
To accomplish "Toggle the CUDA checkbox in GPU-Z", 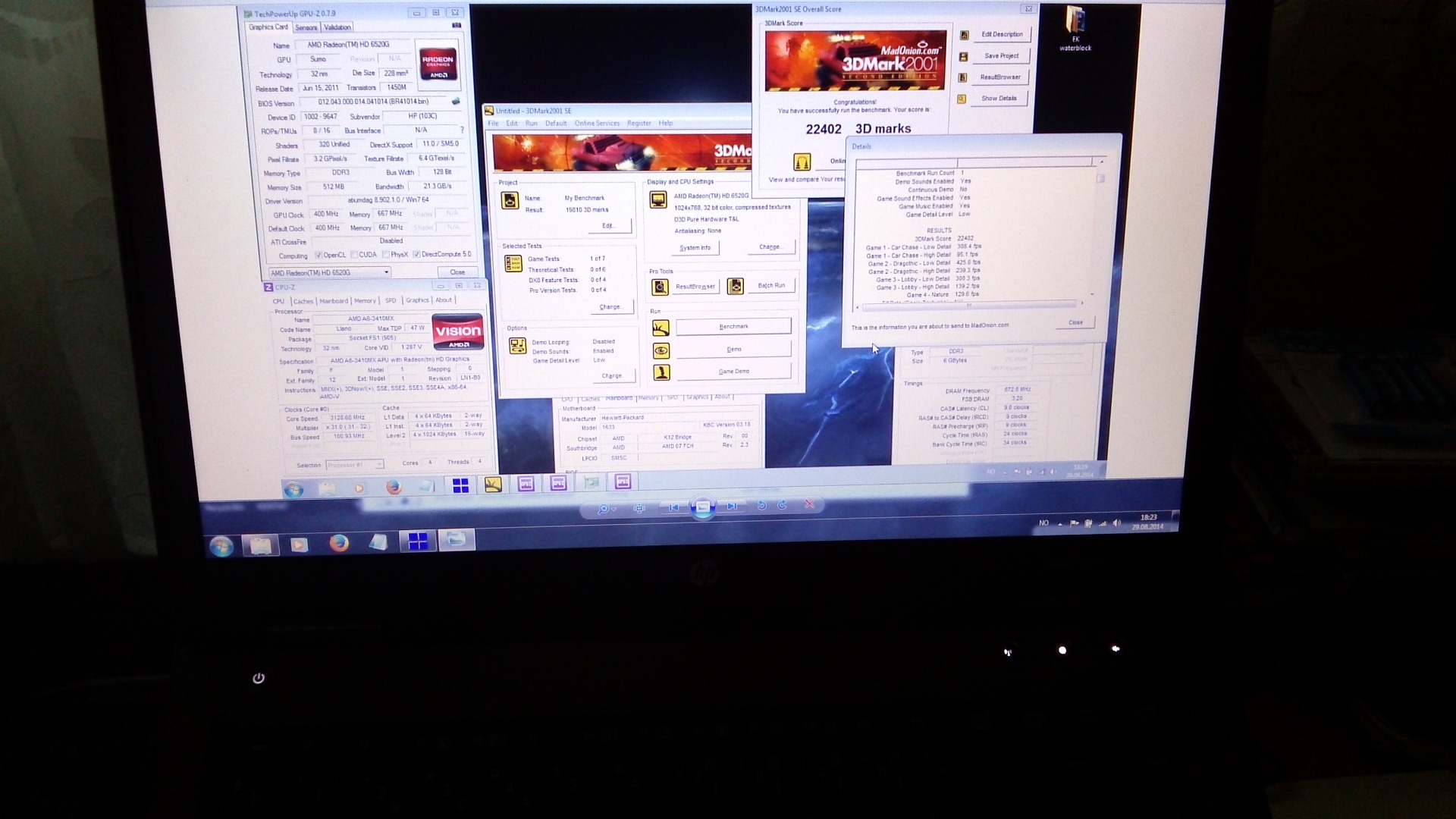I will [354, 255].
